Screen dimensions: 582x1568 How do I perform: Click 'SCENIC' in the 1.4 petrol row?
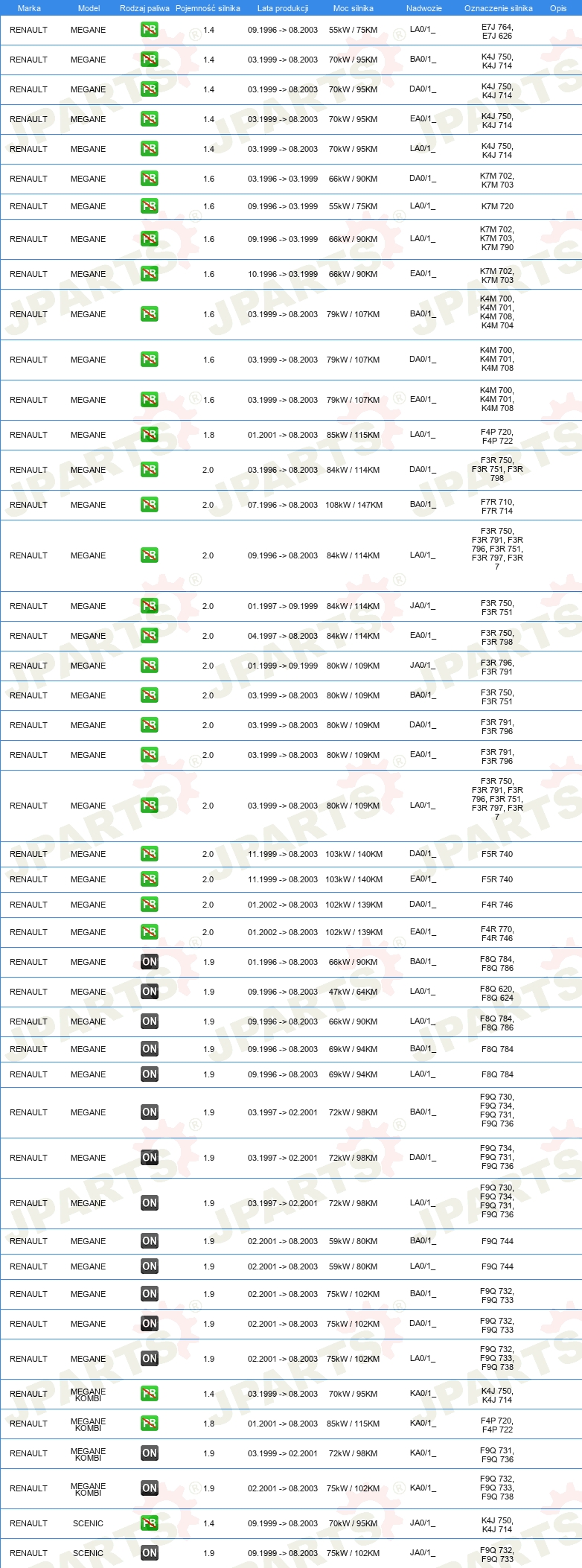tap(88, 1523)
